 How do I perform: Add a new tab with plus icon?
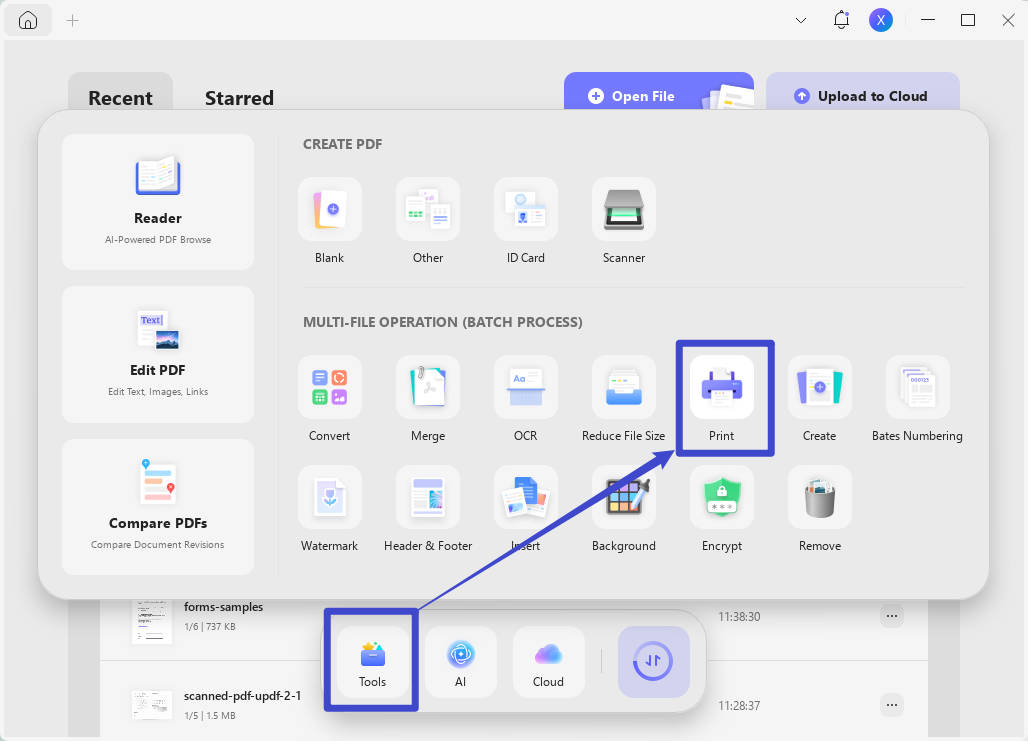tap(73, 21)
